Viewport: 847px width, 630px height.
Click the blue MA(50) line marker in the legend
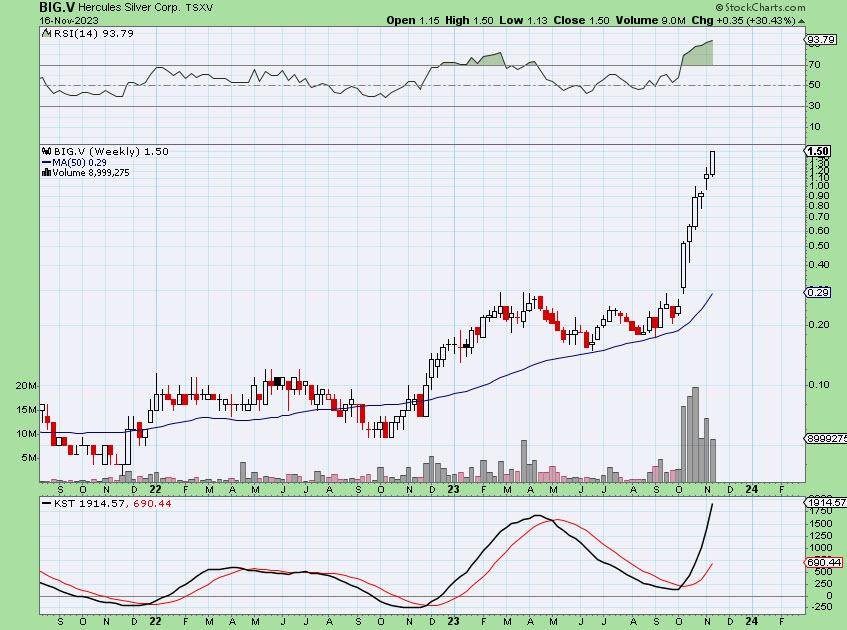pyautogui.click(x=47, y=163)
